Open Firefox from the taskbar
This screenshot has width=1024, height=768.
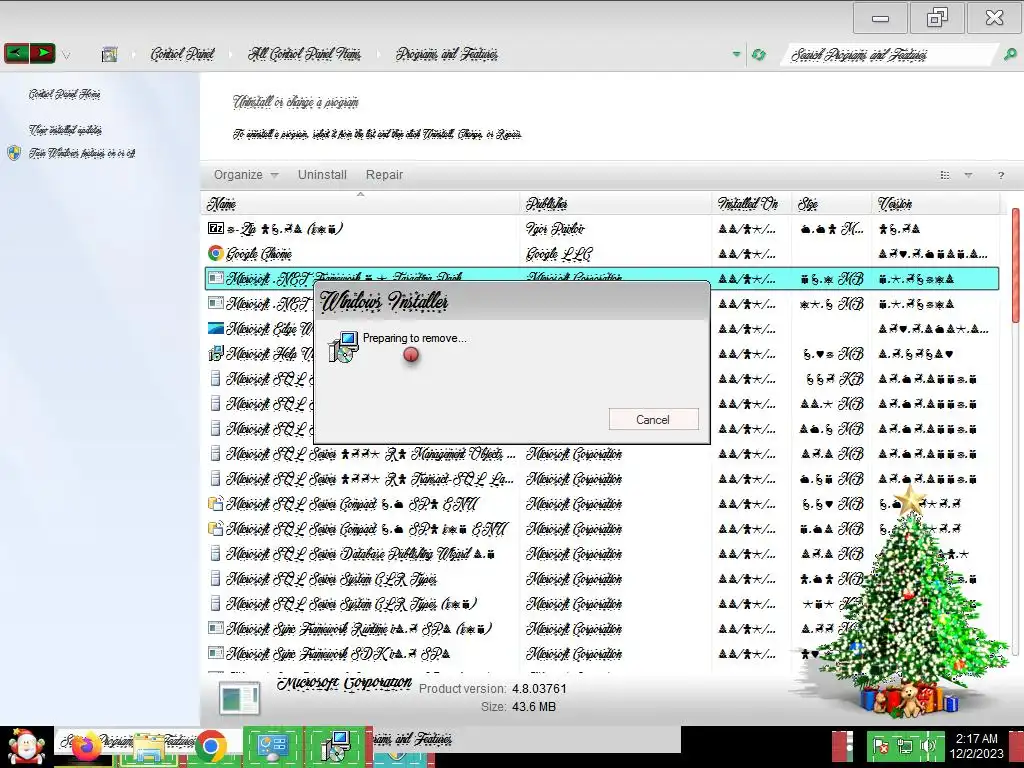tap(87, 747)
